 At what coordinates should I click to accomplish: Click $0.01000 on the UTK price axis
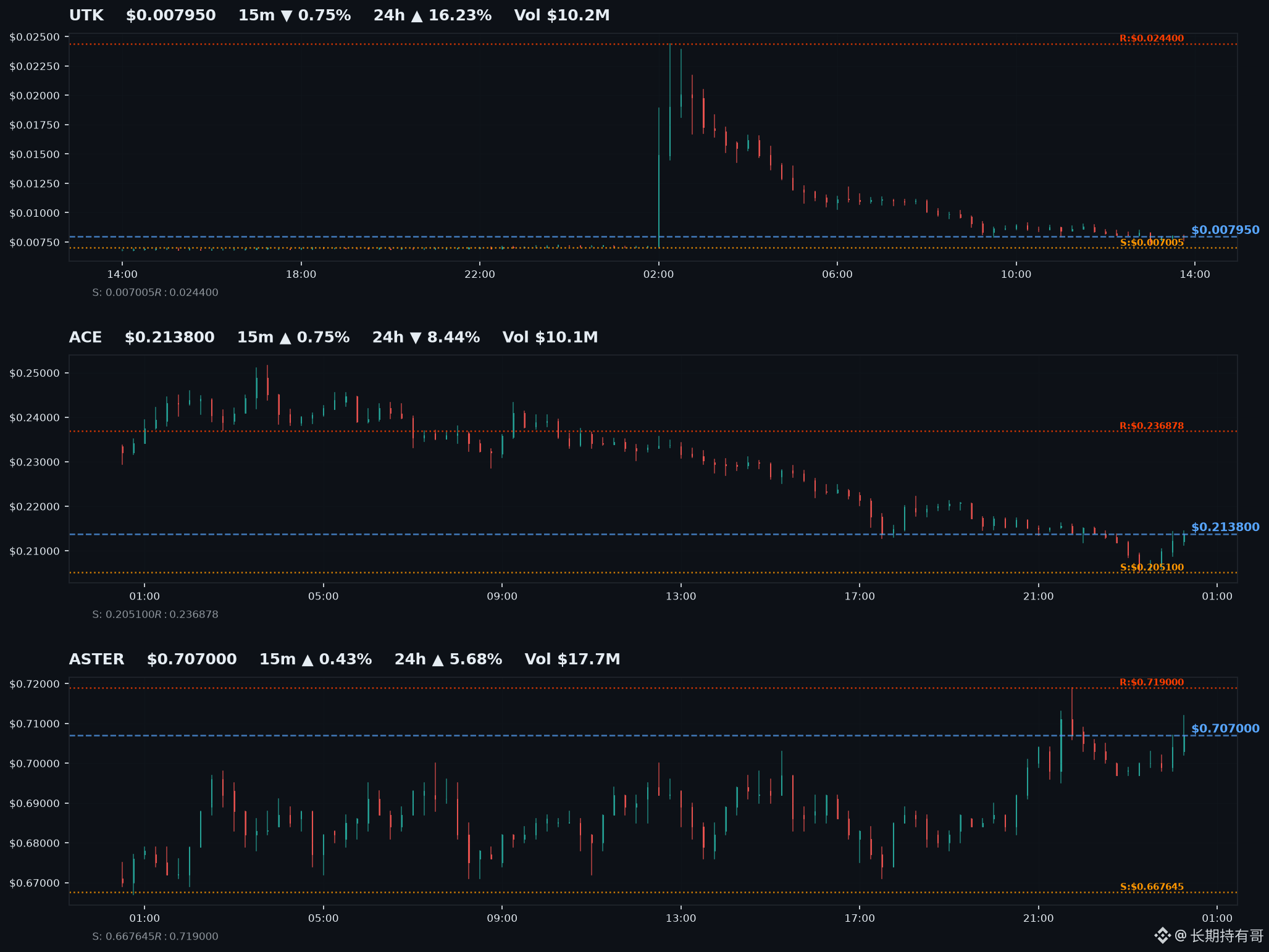[35, 213]
